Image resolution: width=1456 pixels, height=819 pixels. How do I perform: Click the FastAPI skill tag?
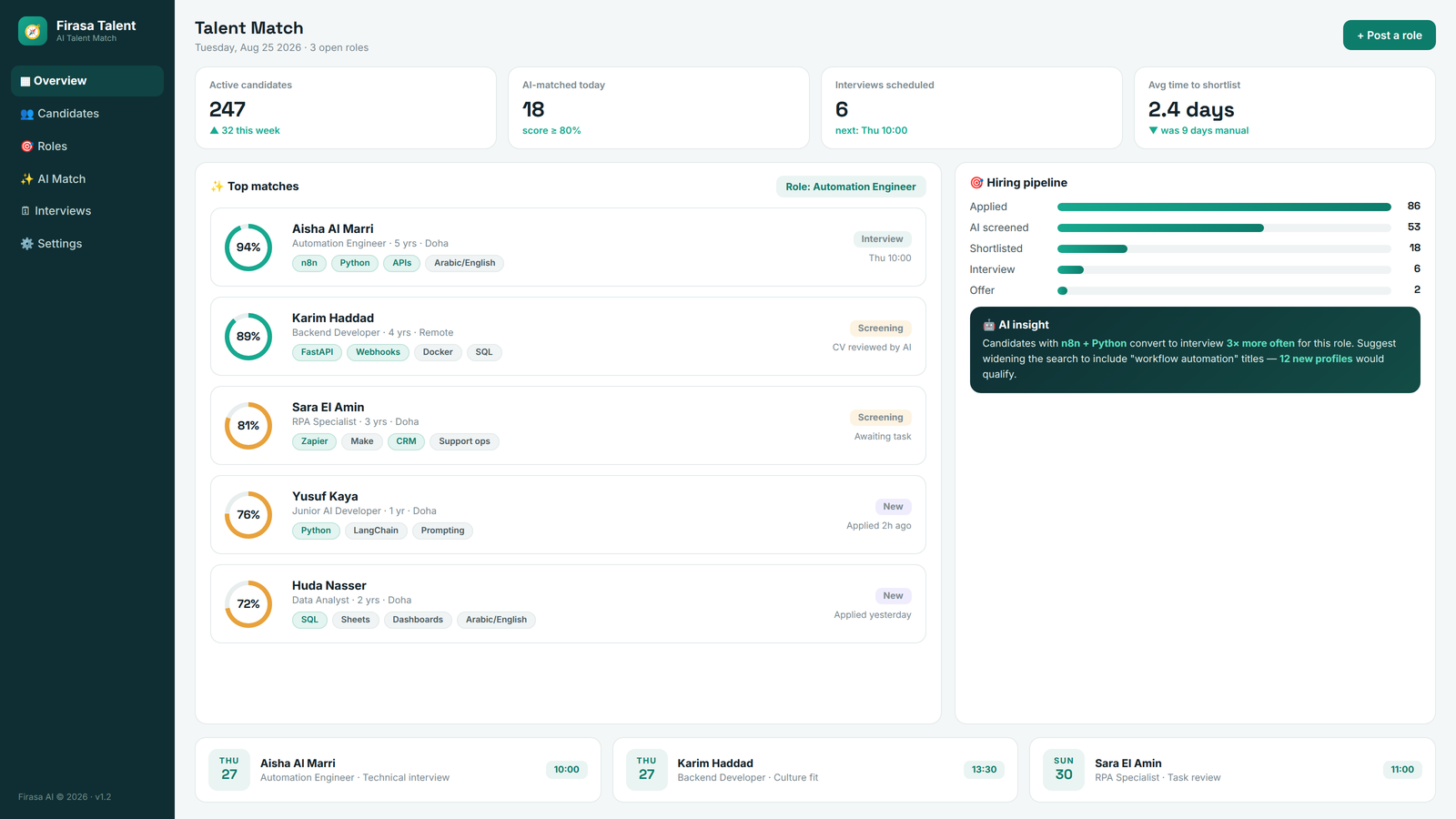coord(317,352)
